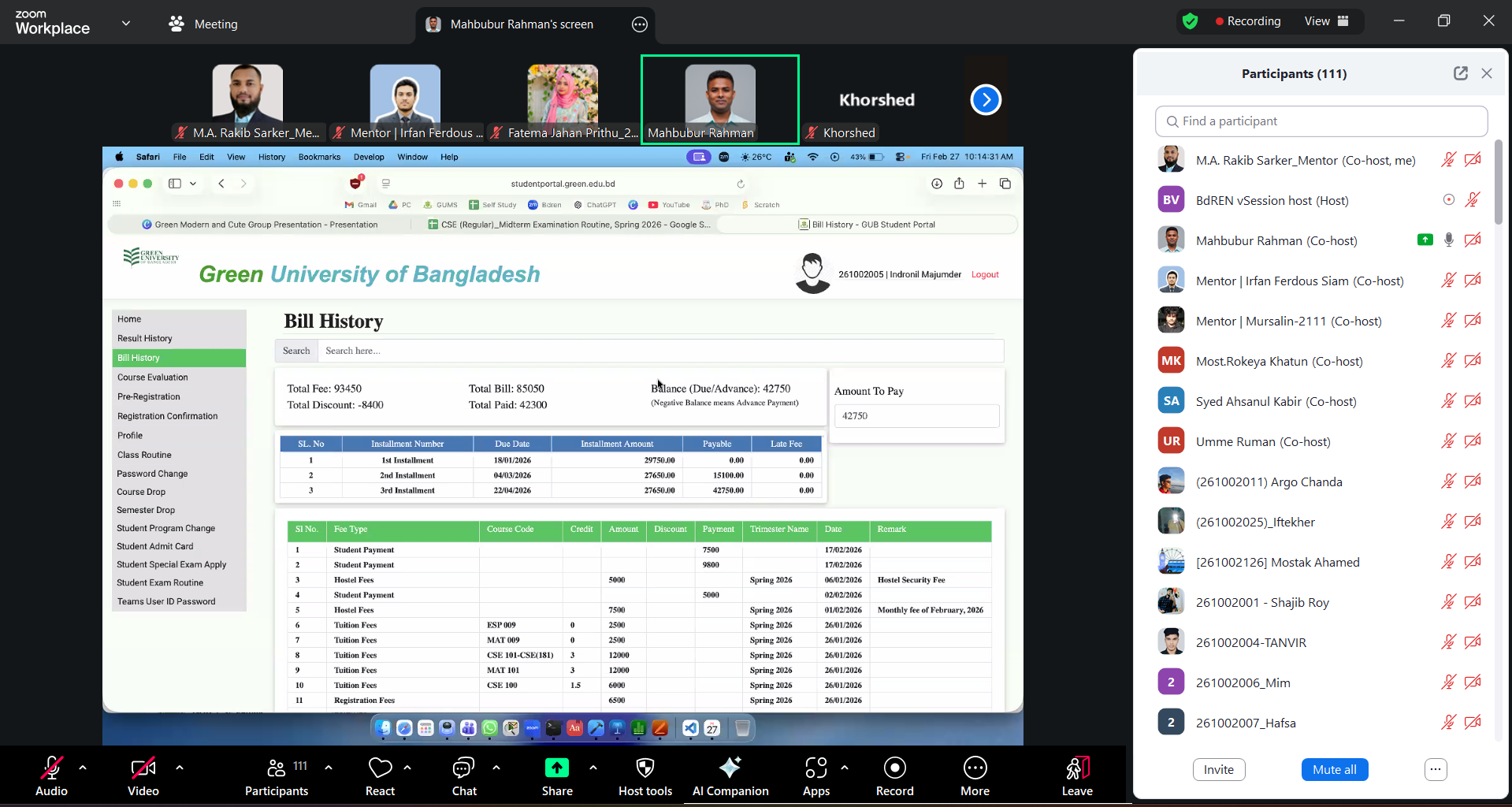Click the Find a participant search field
This screenshot has height=807, width=1512.
pos(1321,121)
